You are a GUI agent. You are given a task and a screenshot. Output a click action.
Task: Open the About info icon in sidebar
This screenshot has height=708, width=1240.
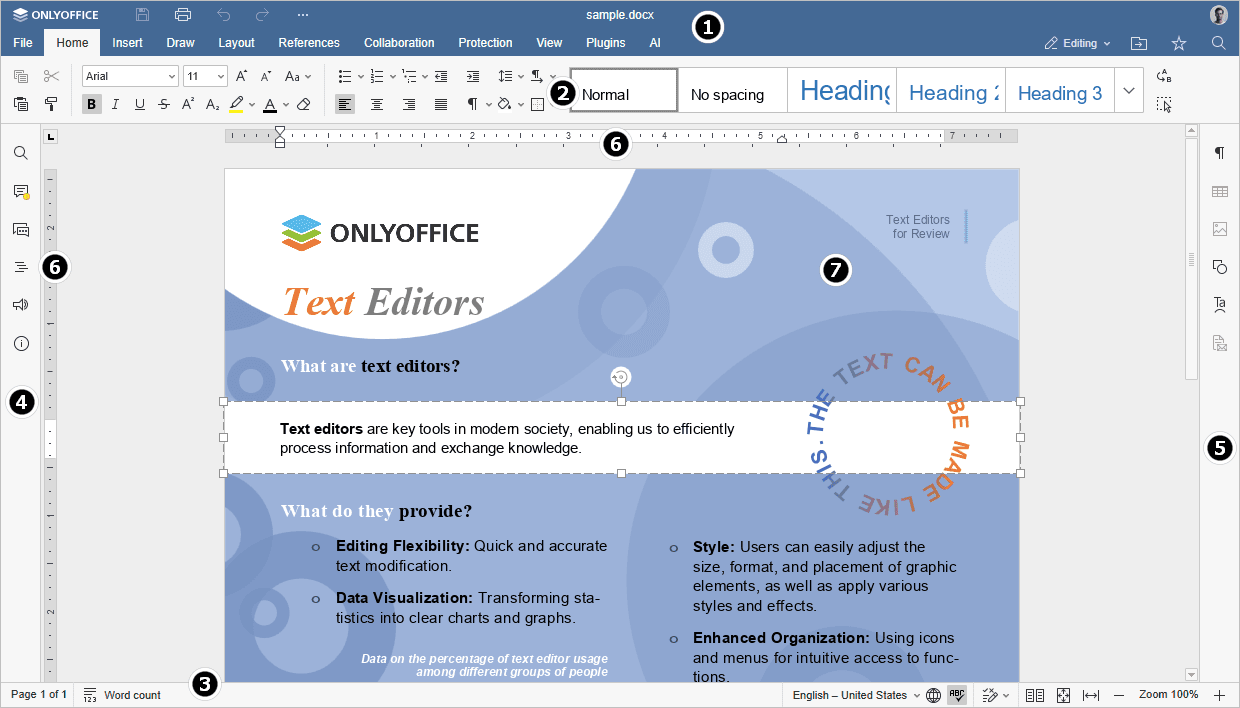[21, 343]
